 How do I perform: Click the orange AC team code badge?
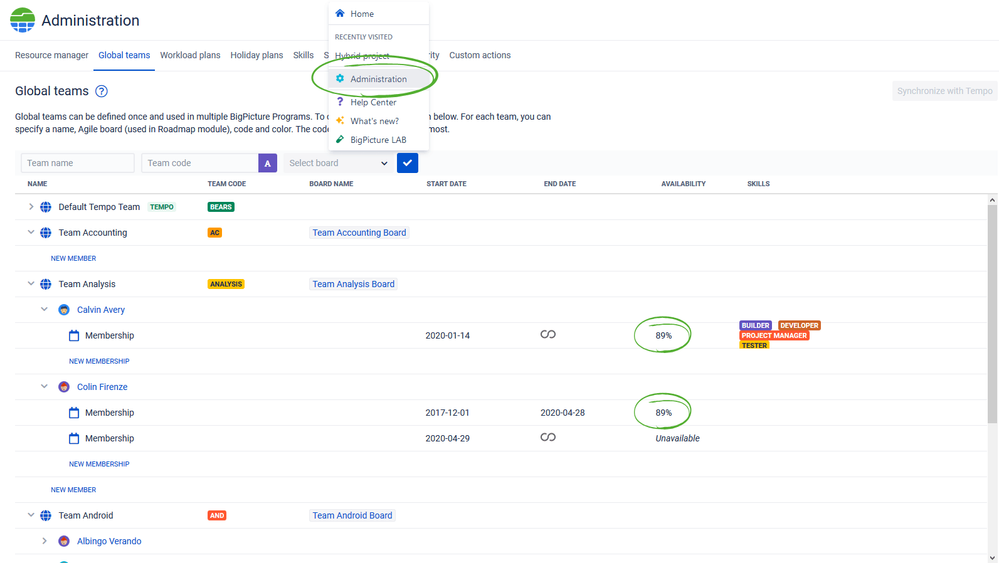click(x=215, y=232)
